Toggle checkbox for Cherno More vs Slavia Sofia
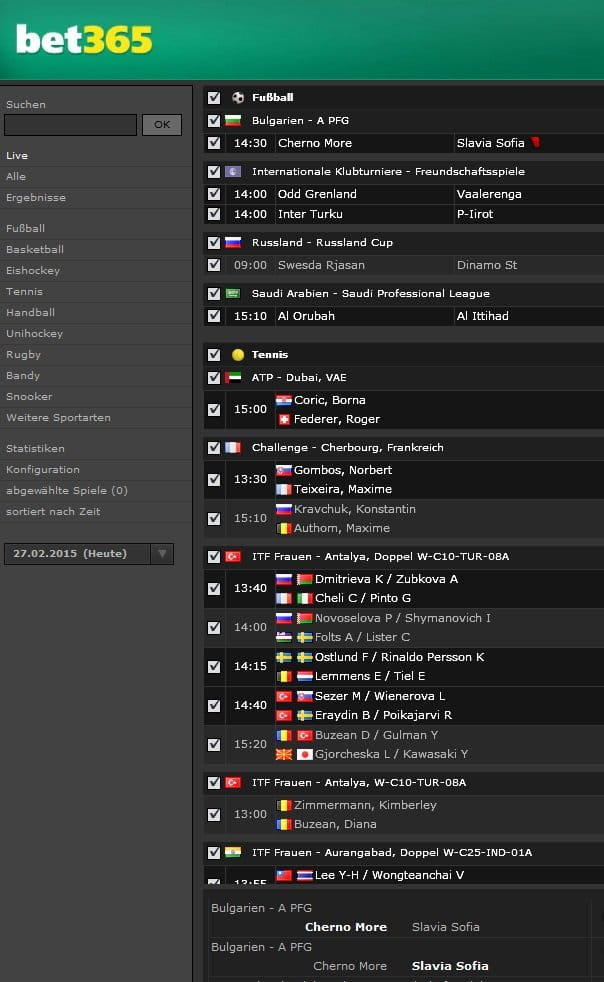Viewport: 604px width, 982px height. pyautogui.click(x=214, y=143)
